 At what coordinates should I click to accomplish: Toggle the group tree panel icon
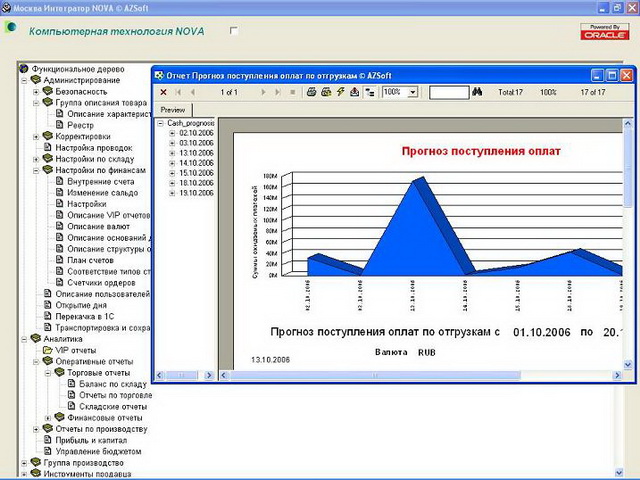tap(370, 93)
